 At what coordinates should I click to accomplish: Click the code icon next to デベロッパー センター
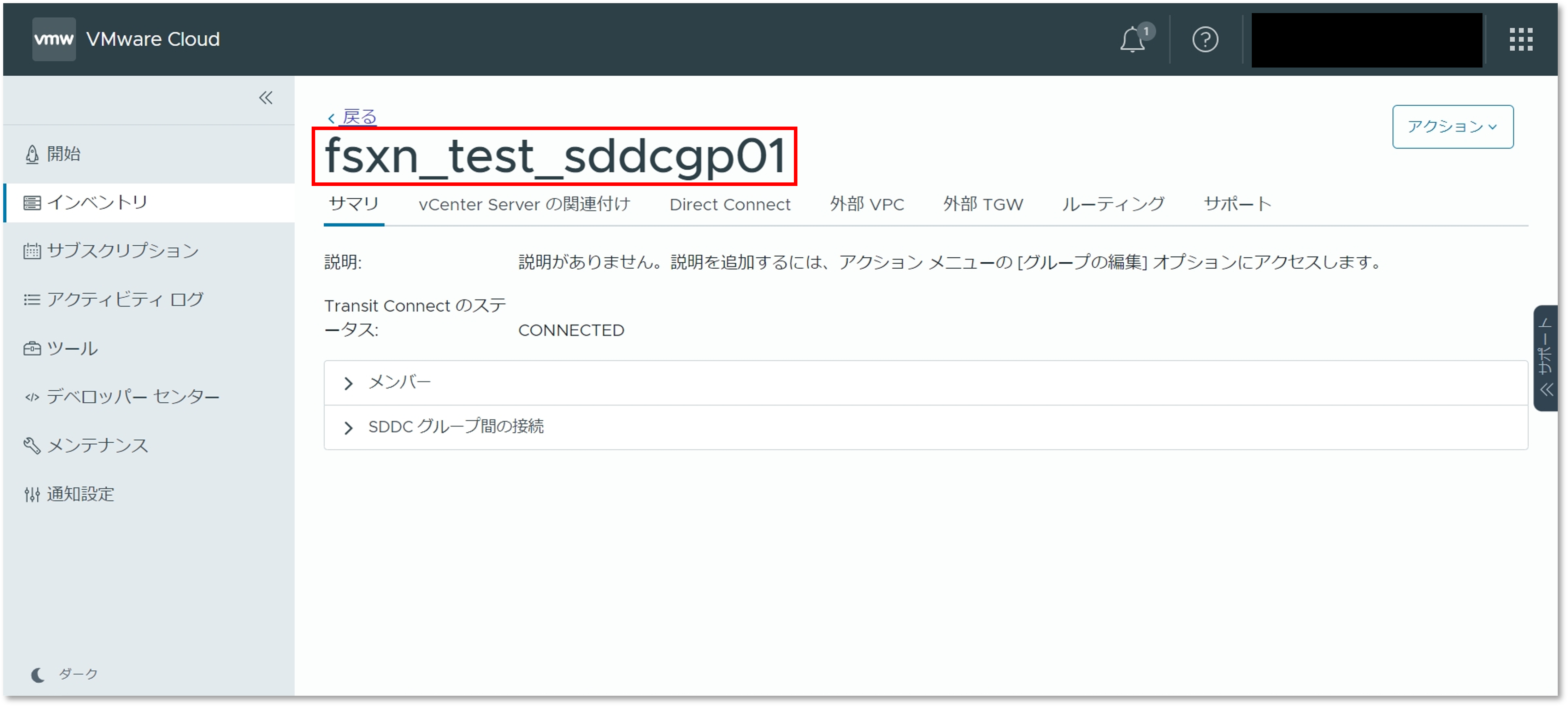pyautogui.click(x=32, y=397)
